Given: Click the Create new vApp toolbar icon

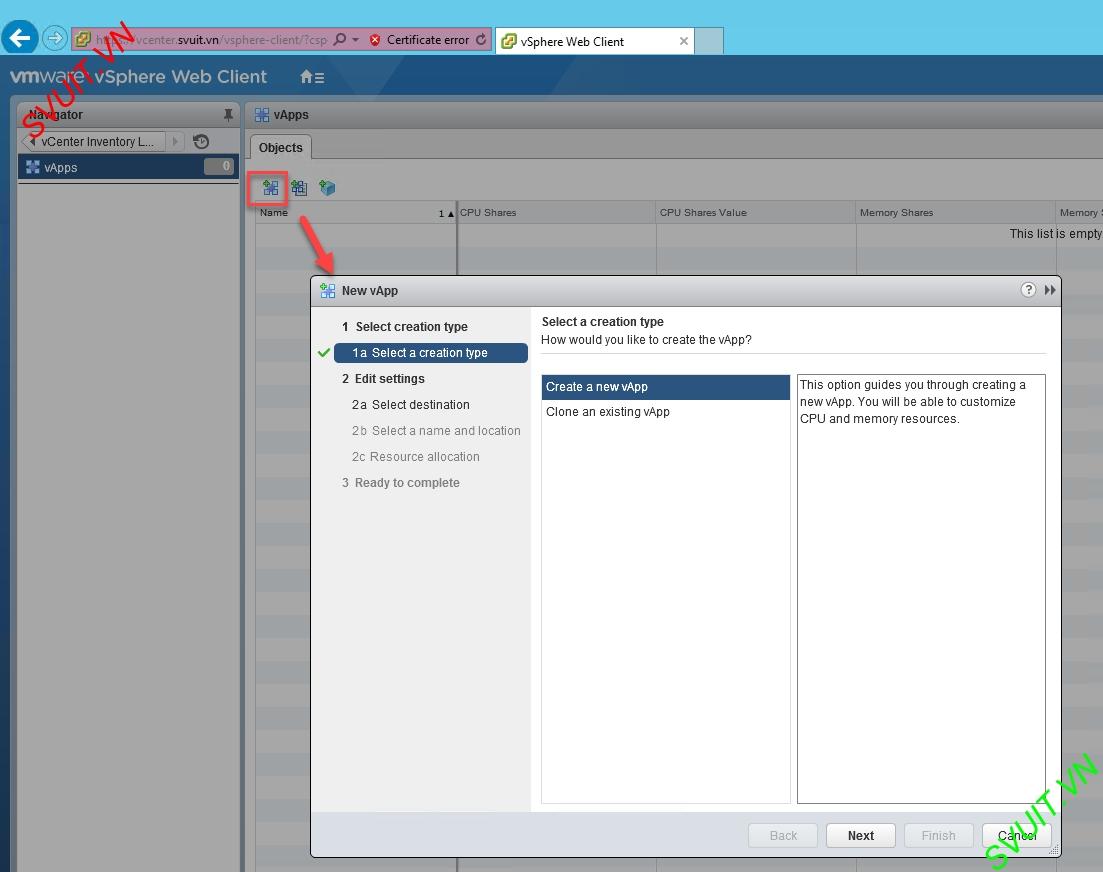Looking at the screenshot, I should (271, 188).
